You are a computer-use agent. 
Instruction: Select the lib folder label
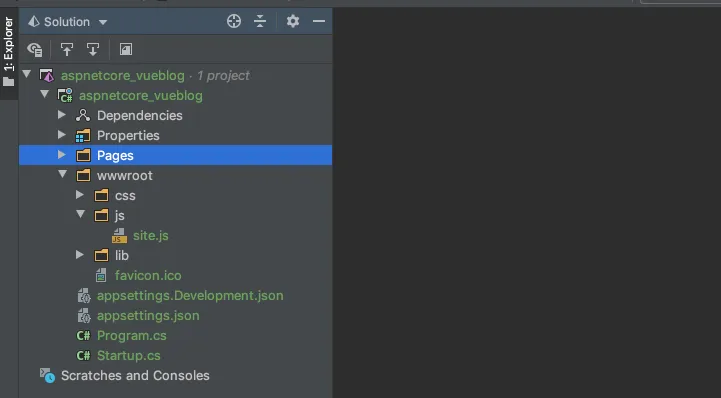click(x=122, y=255)
